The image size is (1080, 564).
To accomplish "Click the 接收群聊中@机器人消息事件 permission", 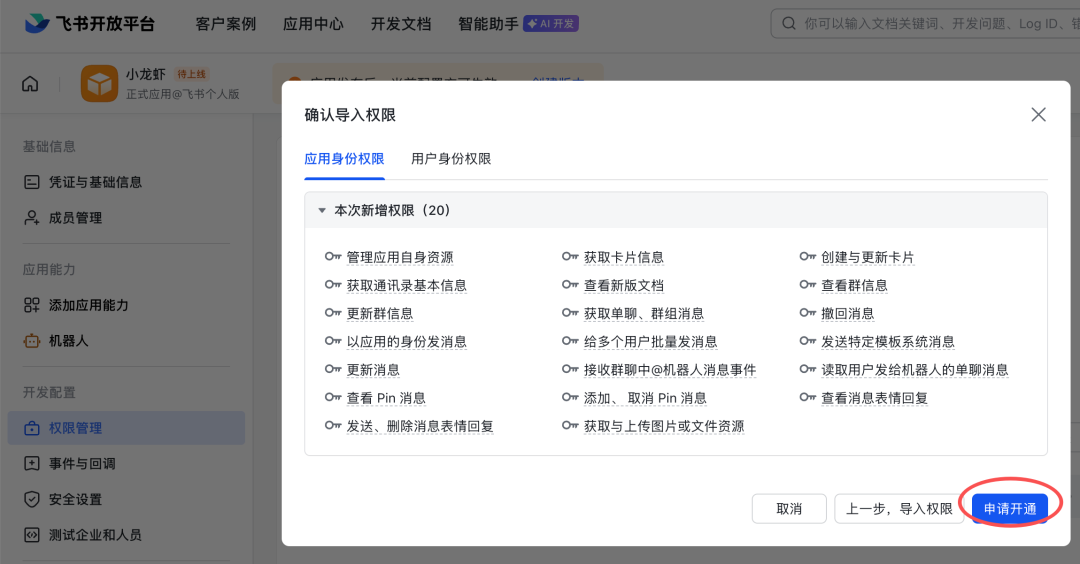I will (670, 370).
